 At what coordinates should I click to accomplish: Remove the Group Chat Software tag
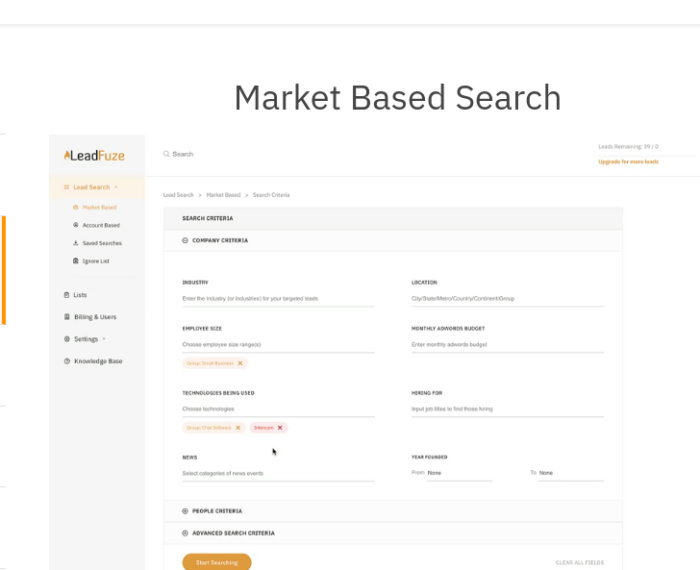click(x=237, y=427)
